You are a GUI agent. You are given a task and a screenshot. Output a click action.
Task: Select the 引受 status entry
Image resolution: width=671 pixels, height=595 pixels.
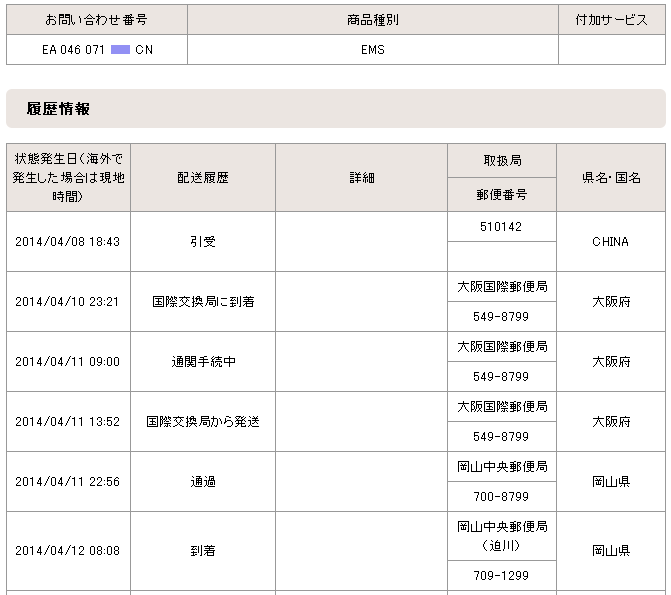[x=203, y=241]
